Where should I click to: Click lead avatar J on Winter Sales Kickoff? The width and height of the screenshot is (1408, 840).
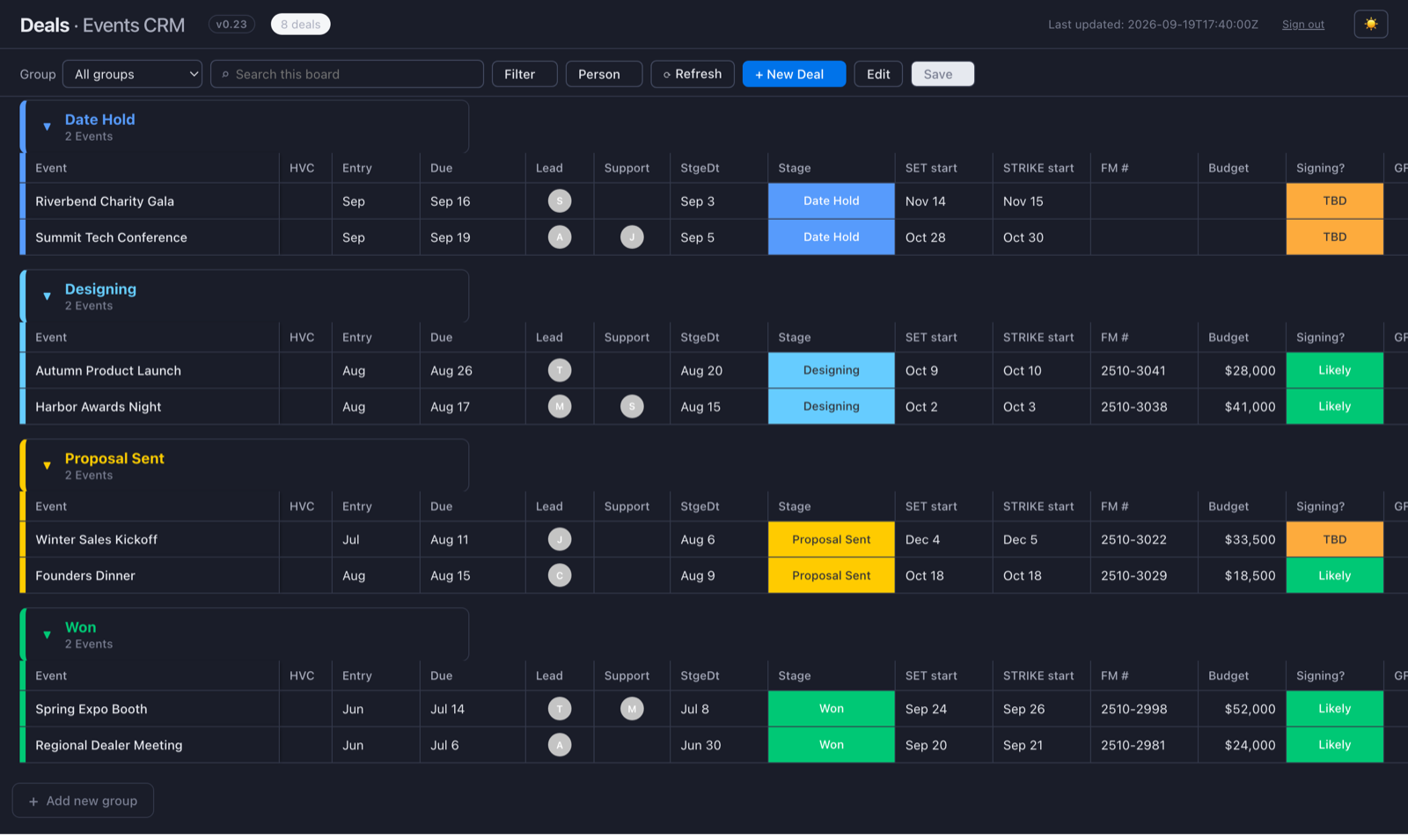(560, 539)
